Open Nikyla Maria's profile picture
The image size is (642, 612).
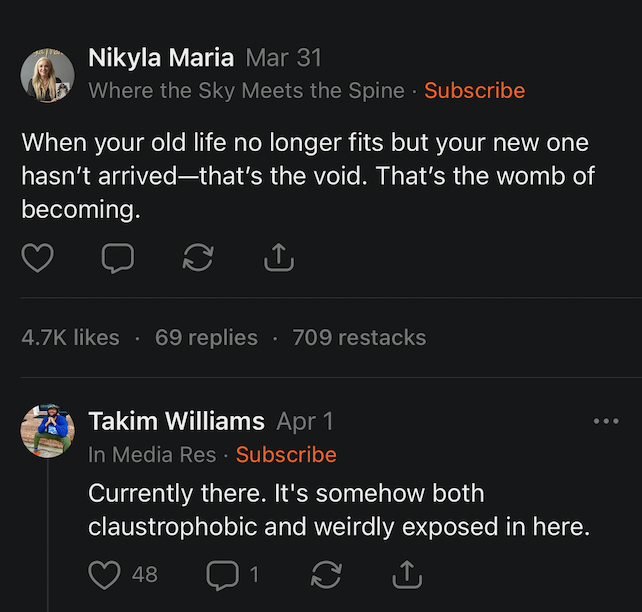(47, 74)
